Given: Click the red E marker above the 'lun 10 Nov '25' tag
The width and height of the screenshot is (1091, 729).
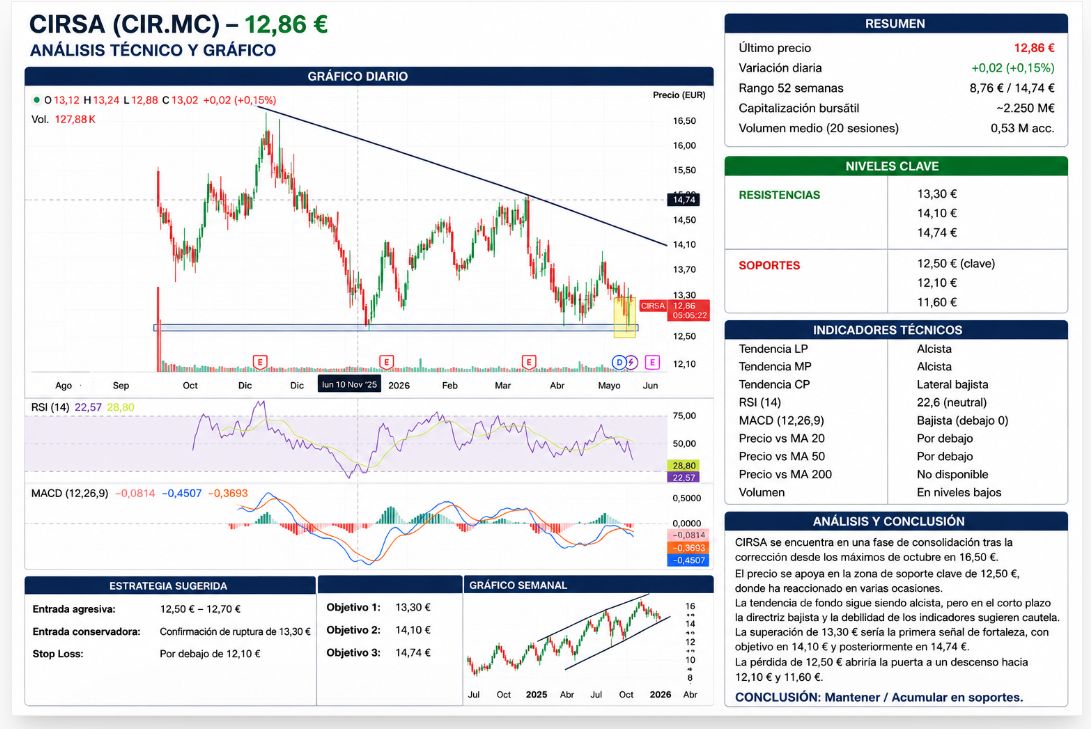Looking at the screenshot, I should click(x=386, y=362).
